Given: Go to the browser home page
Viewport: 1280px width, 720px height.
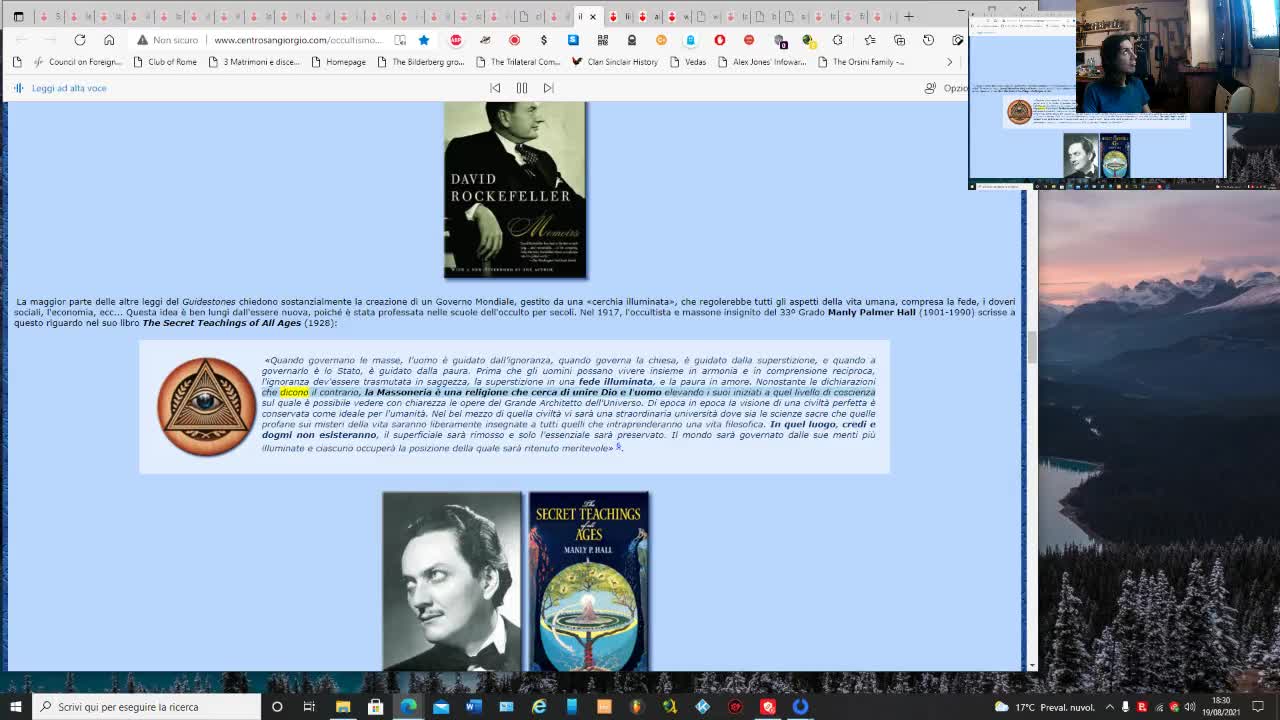Looking at the screenshot, I should tap(109, 40).
